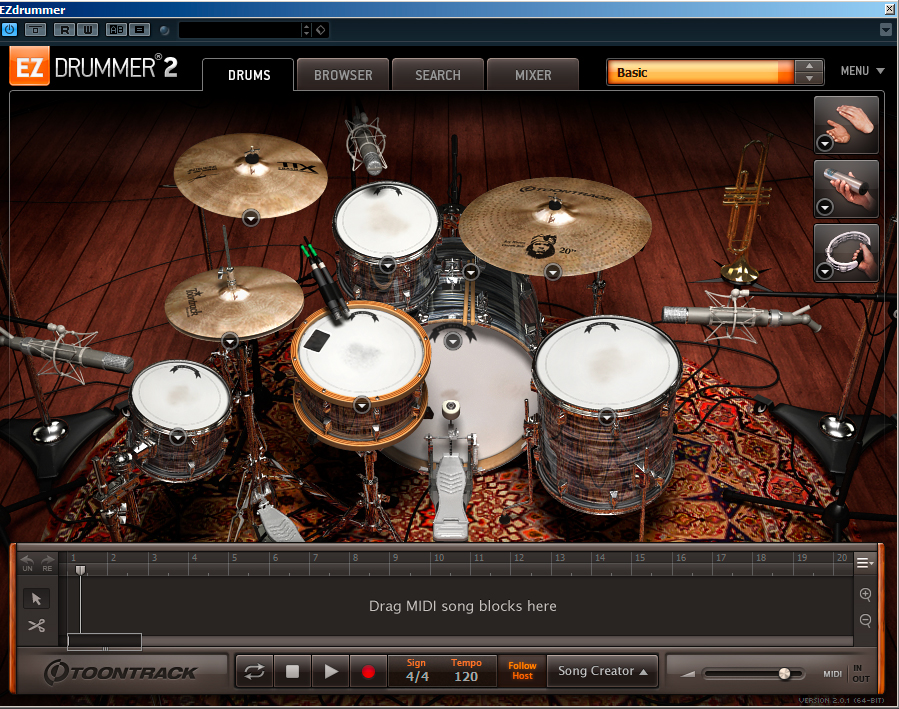The image size is (899, 709).
Task: Click the timeline overview scroll box
Action: pos(104,641)
